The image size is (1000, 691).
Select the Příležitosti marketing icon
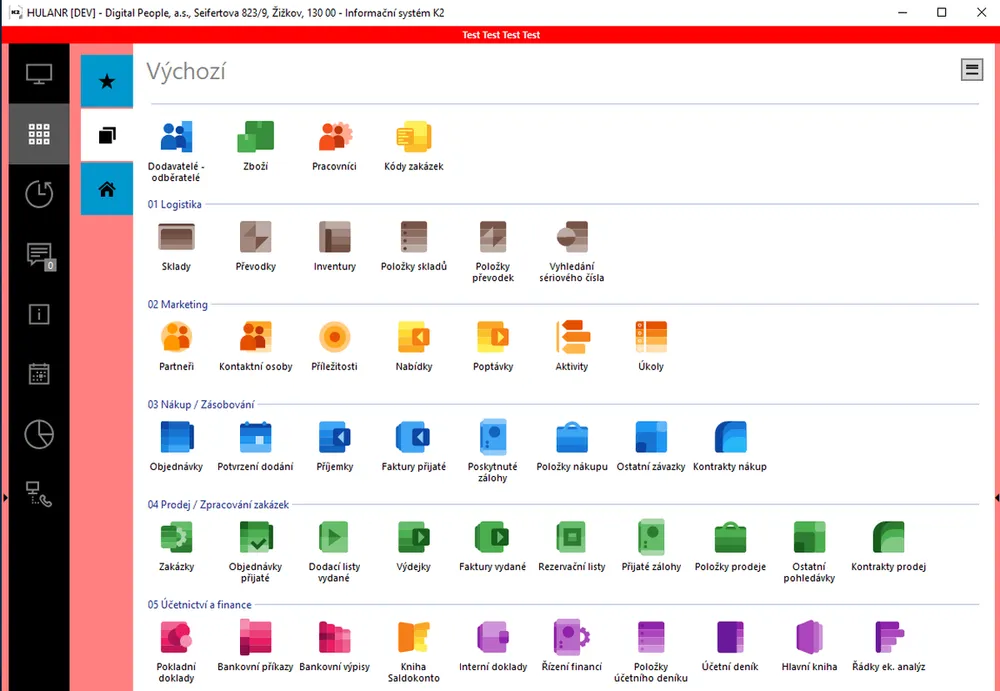click(x=334, y=338)
